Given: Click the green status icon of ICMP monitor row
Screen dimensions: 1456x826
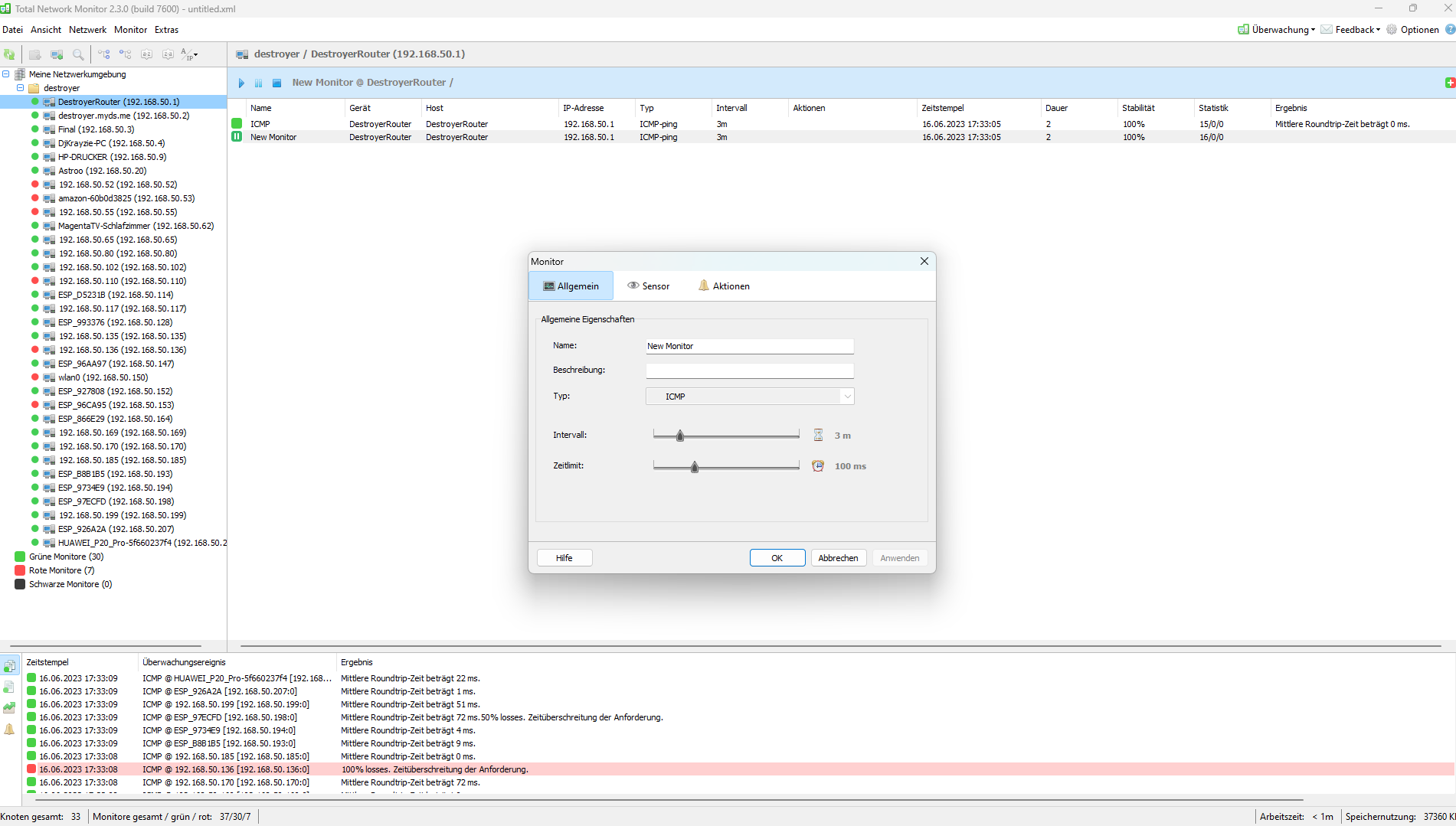Looking at the screenshot, I should (x=237, y=123).
